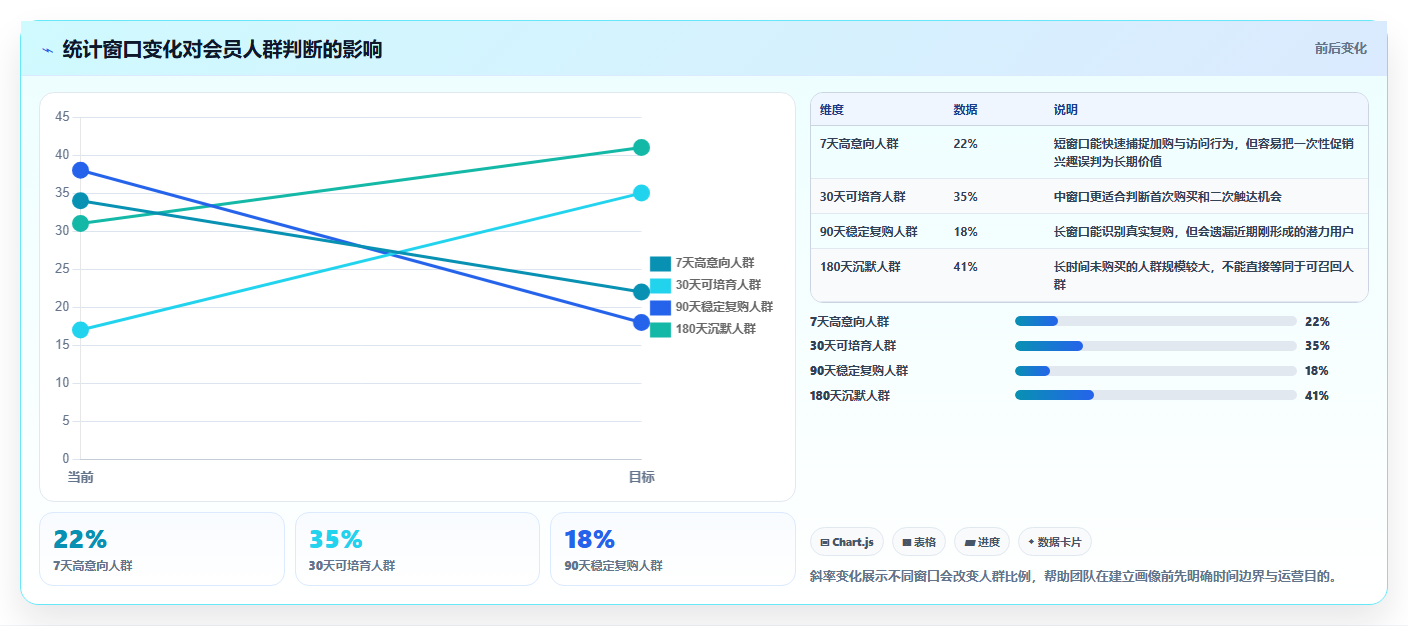
Task: Click the square icon in the 表格 chip
Action: [907, 543]
